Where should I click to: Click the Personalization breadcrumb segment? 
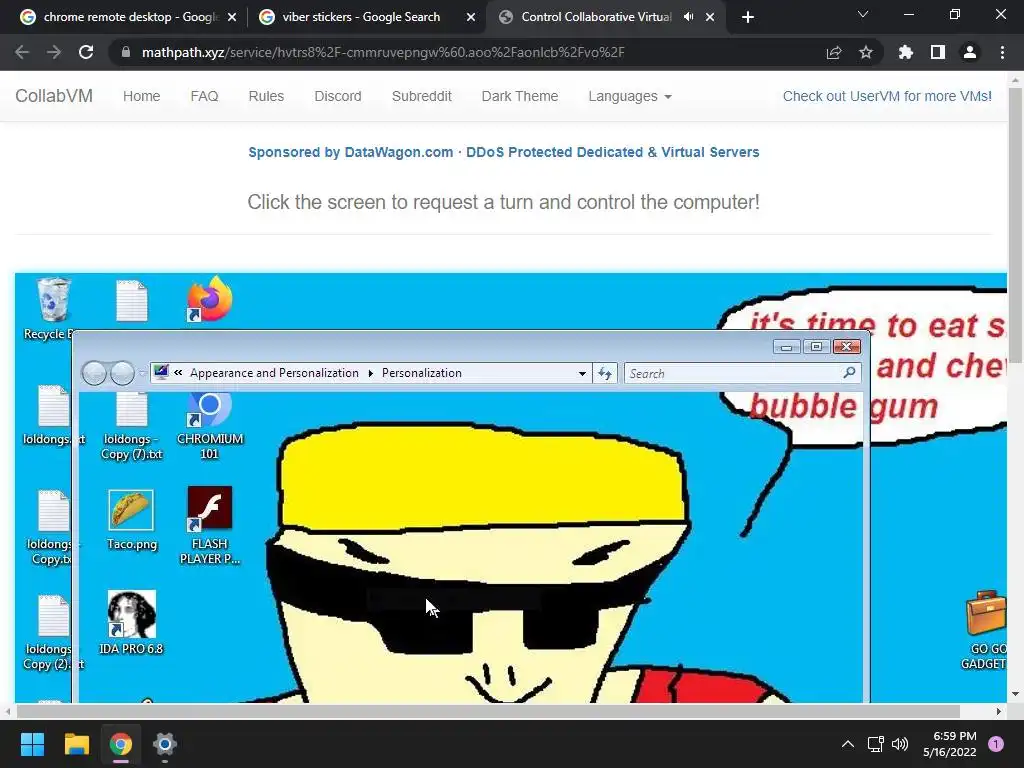click(x=422, y=373)
